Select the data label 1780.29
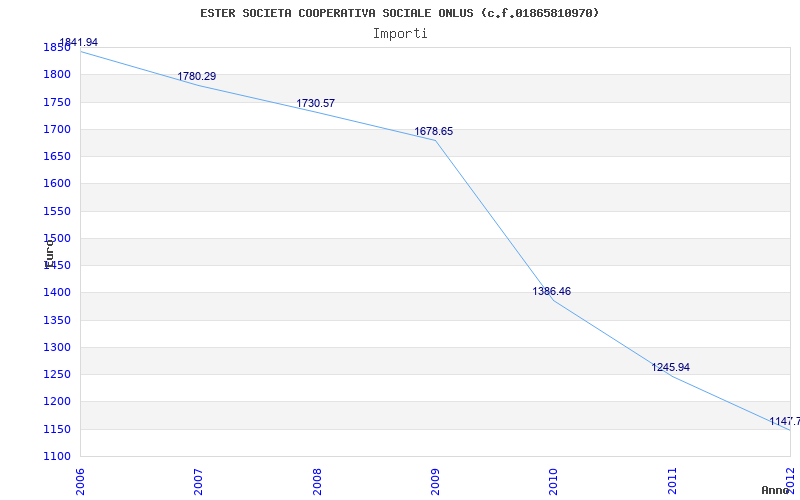This screenshot has width=800, height=500. click(x=196, y=77)
